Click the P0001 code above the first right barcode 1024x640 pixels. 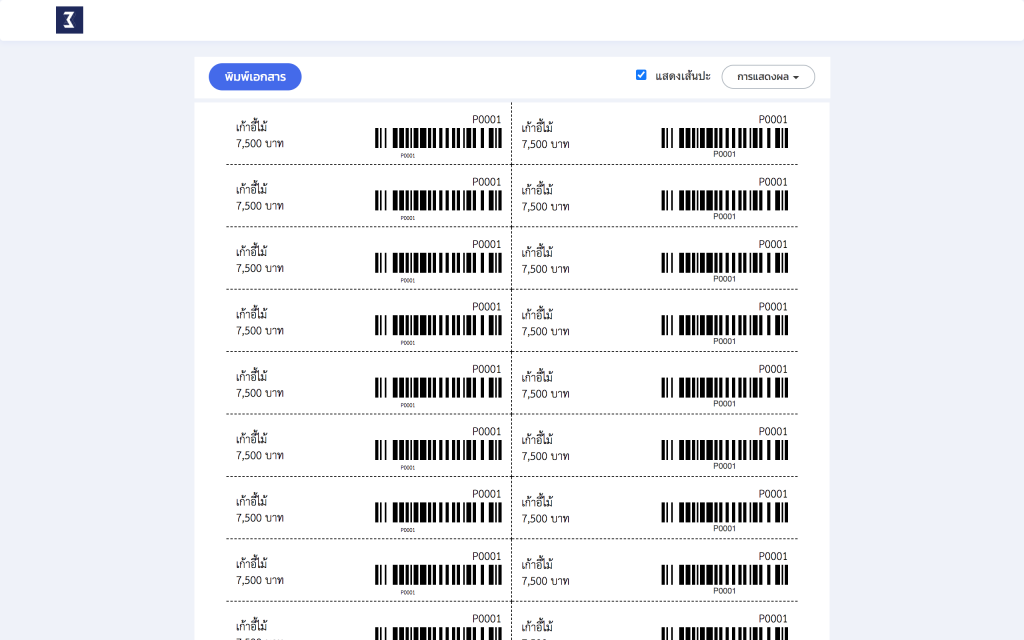(773, 120)
